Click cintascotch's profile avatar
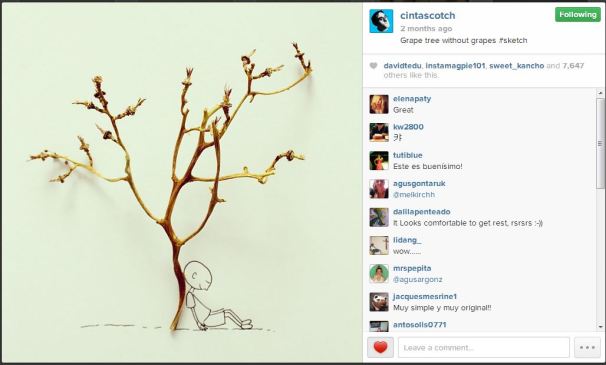 (x=381, y=21)
